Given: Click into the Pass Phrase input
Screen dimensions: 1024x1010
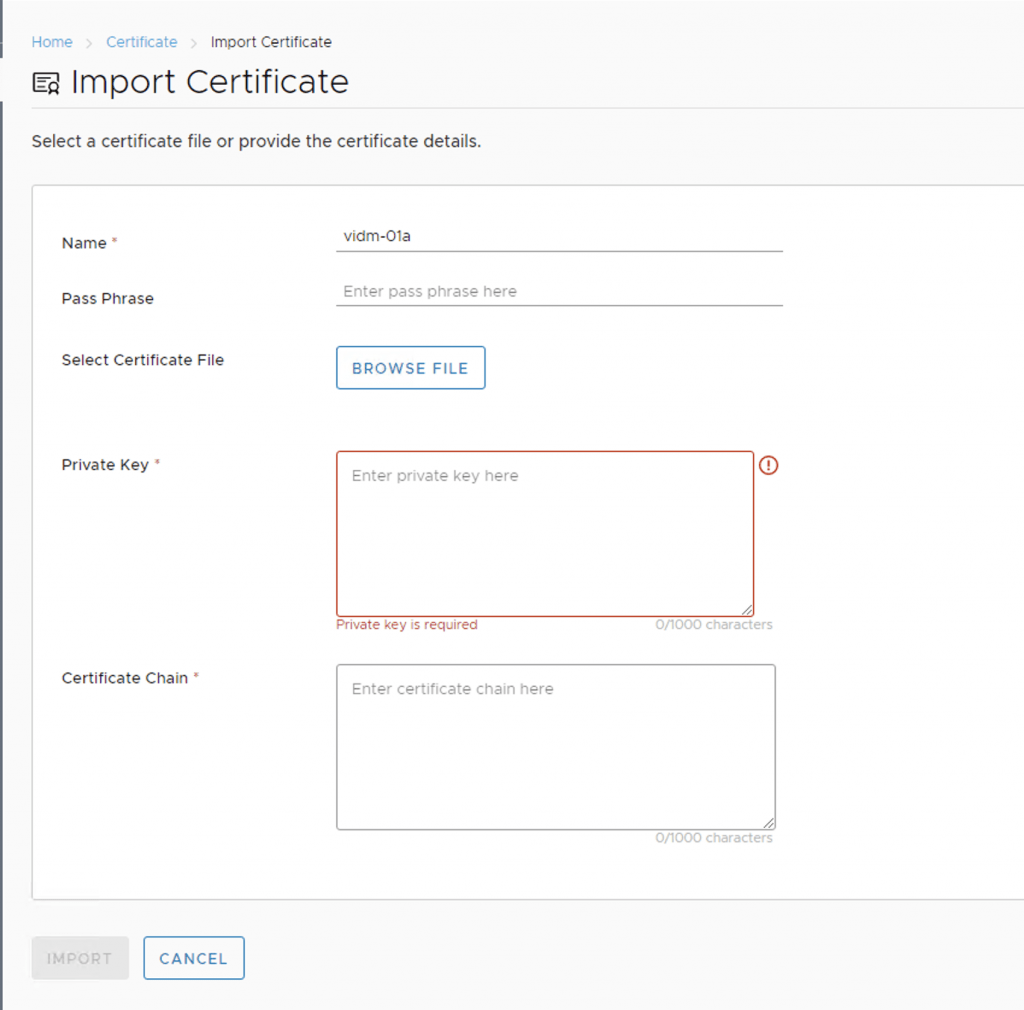Looking at the screenshot, I should click(x=559, y=292).
